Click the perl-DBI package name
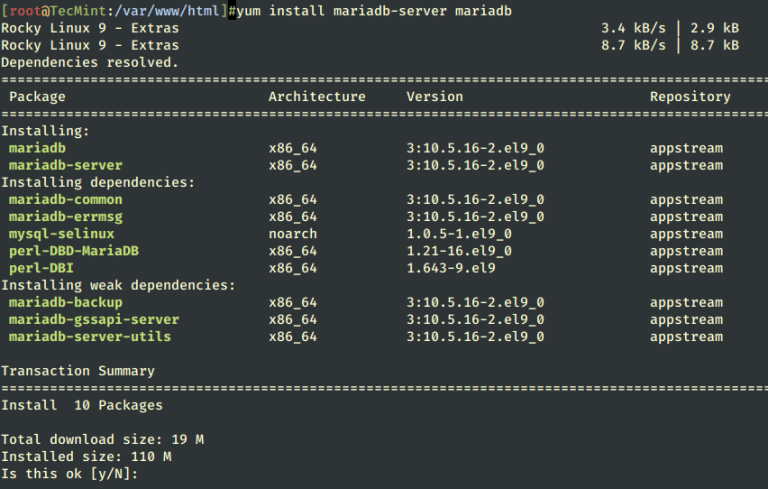This screenshot has width=768, height=489. pos(41,268)
